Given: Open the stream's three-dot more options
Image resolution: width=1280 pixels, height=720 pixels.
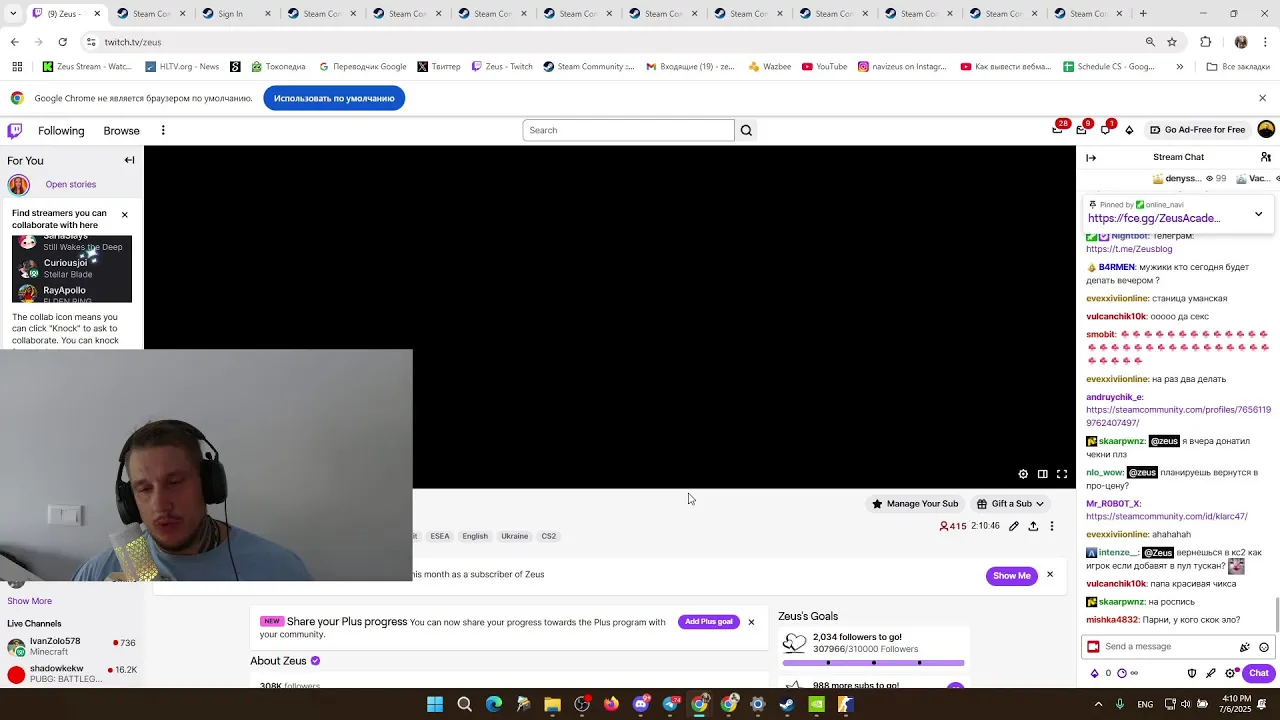Looking at the screenshot, I should [1052, 526].
